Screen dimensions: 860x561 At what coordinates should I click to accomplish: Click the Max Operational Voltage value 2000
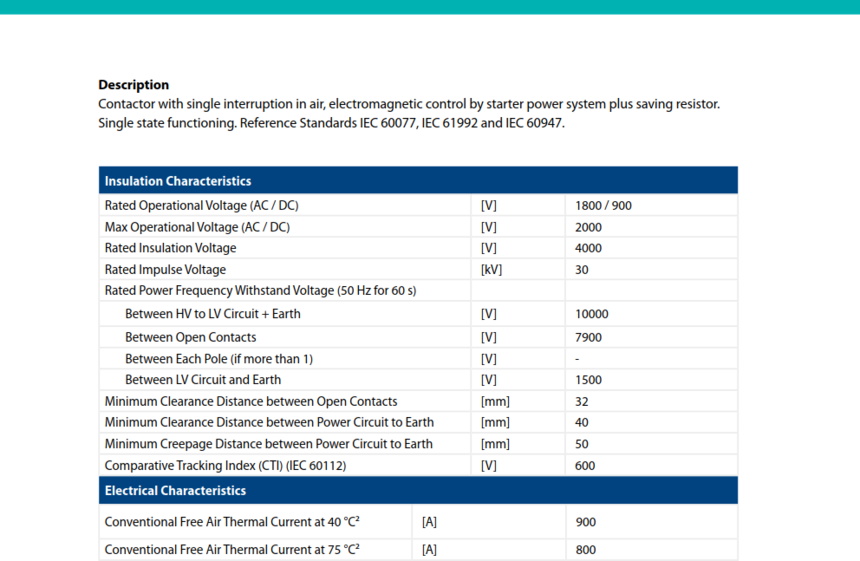pos(588,227)
